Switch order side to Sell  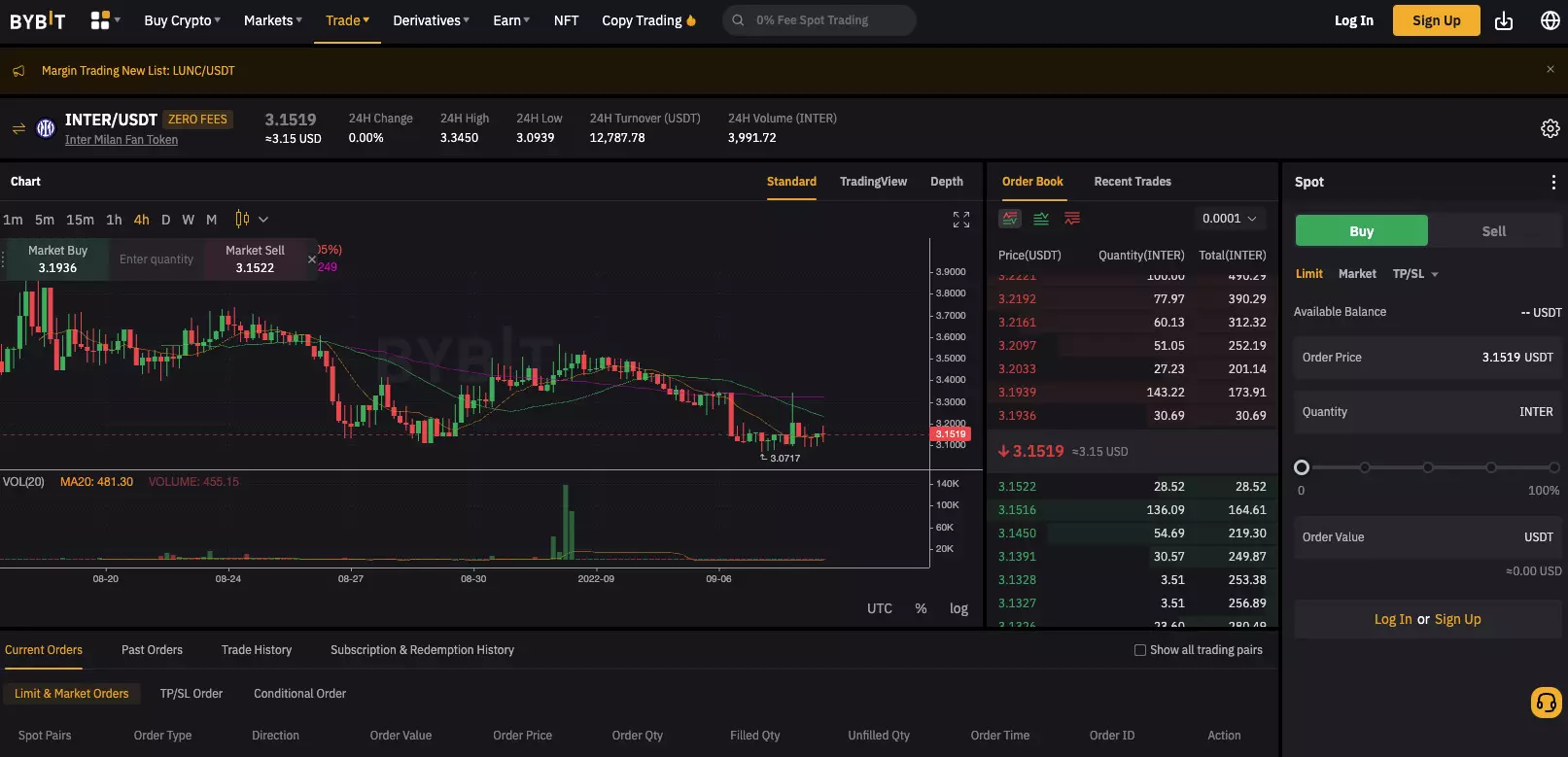[x=1494, y=231]
